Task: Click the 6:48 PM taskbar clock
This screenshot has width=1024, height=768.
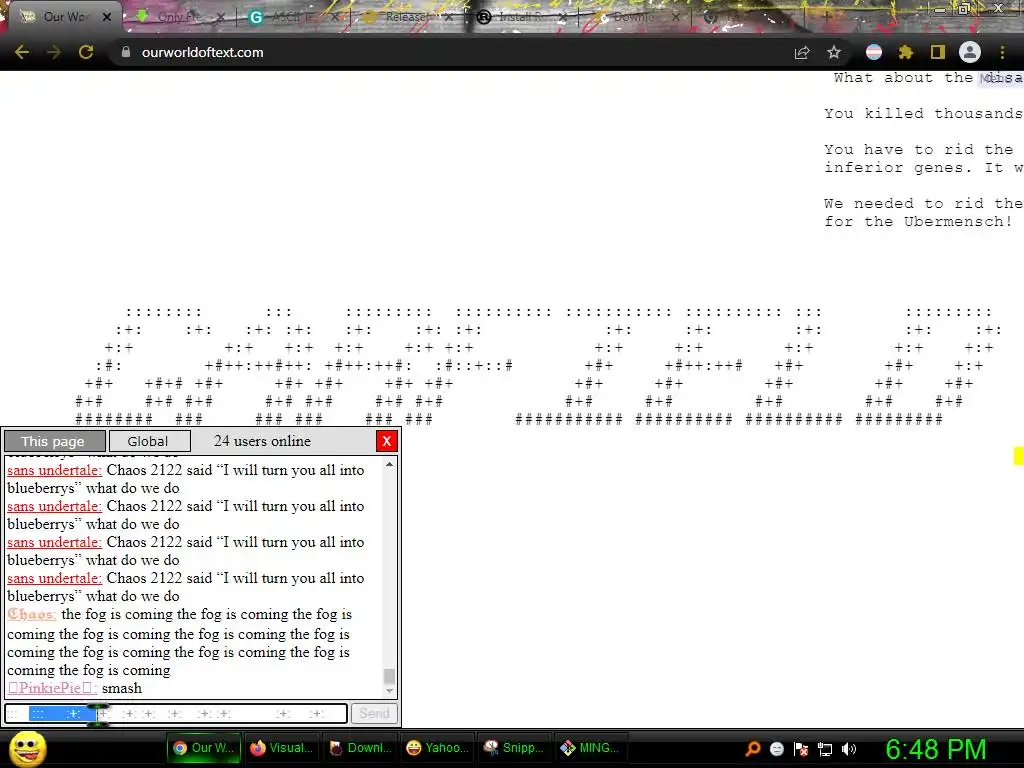Action: (x=935, y=749)
